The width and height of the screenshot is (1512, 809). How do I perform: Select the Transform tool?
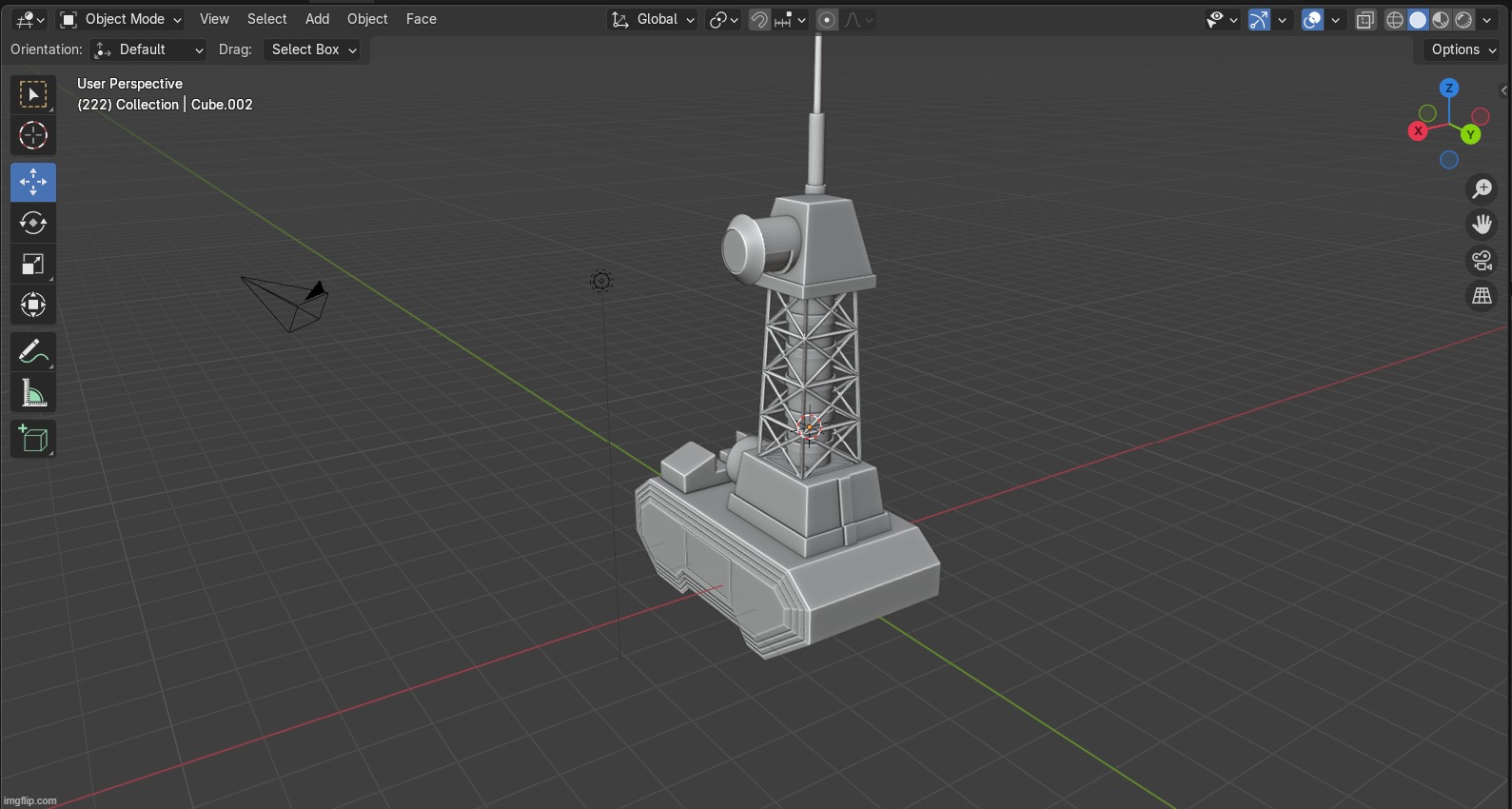(x=33, y=305)
